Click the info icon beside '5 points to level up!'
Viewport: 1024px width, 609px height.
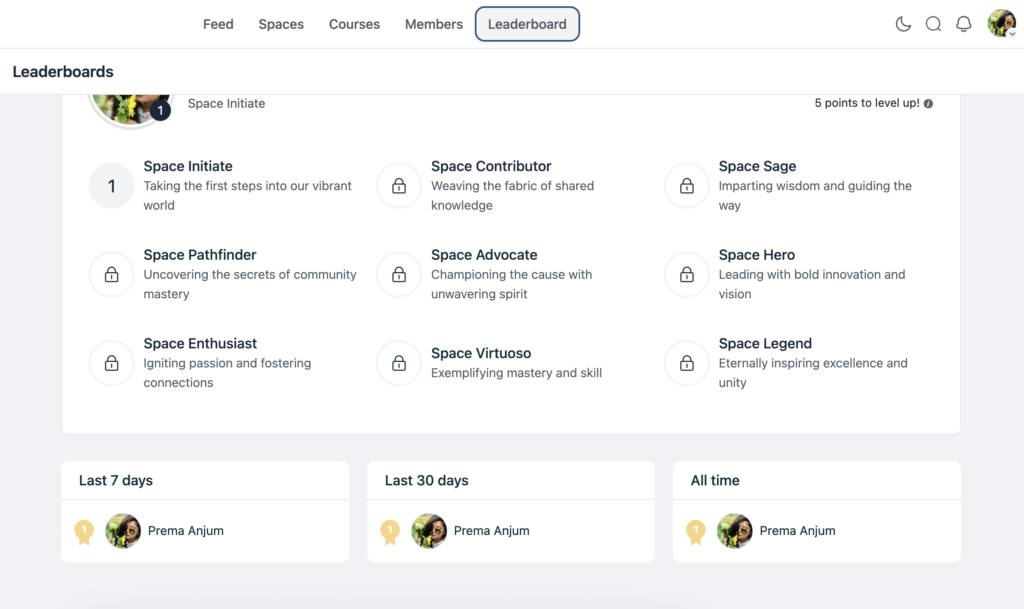click(927, 102)
